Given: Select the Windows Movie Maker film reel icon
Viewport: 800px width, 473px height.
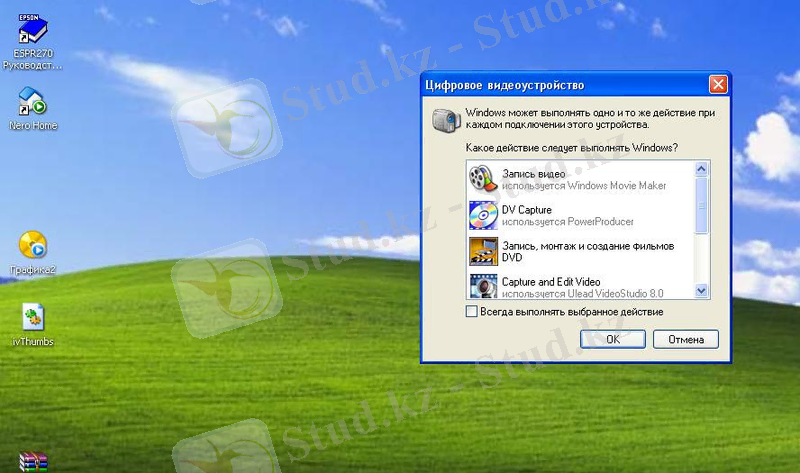Looking at the screenshot, I should coord(483,179).
